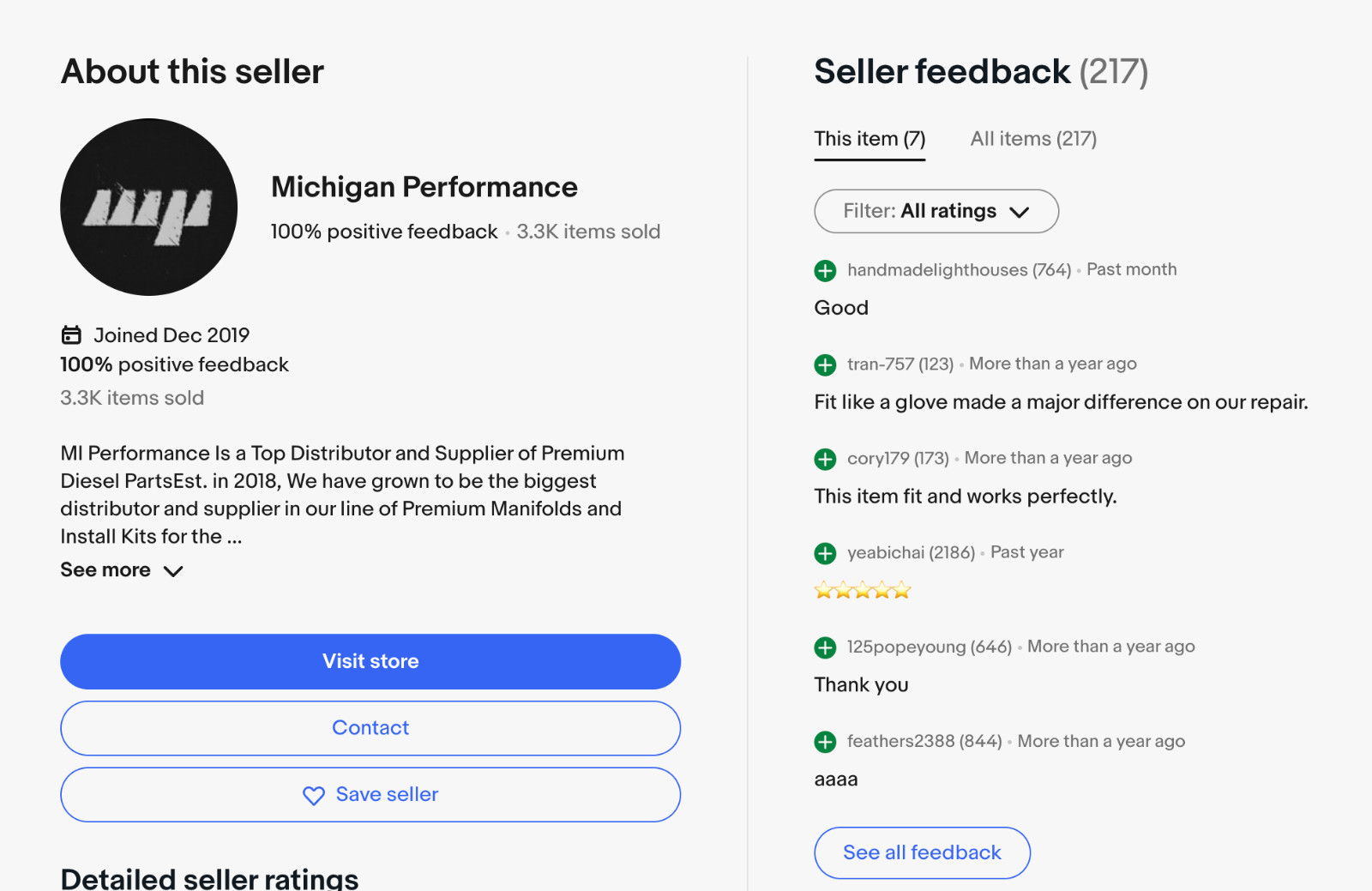Click the Save seller button
Screen dimensions: 1372x891
tap(370, 795)
